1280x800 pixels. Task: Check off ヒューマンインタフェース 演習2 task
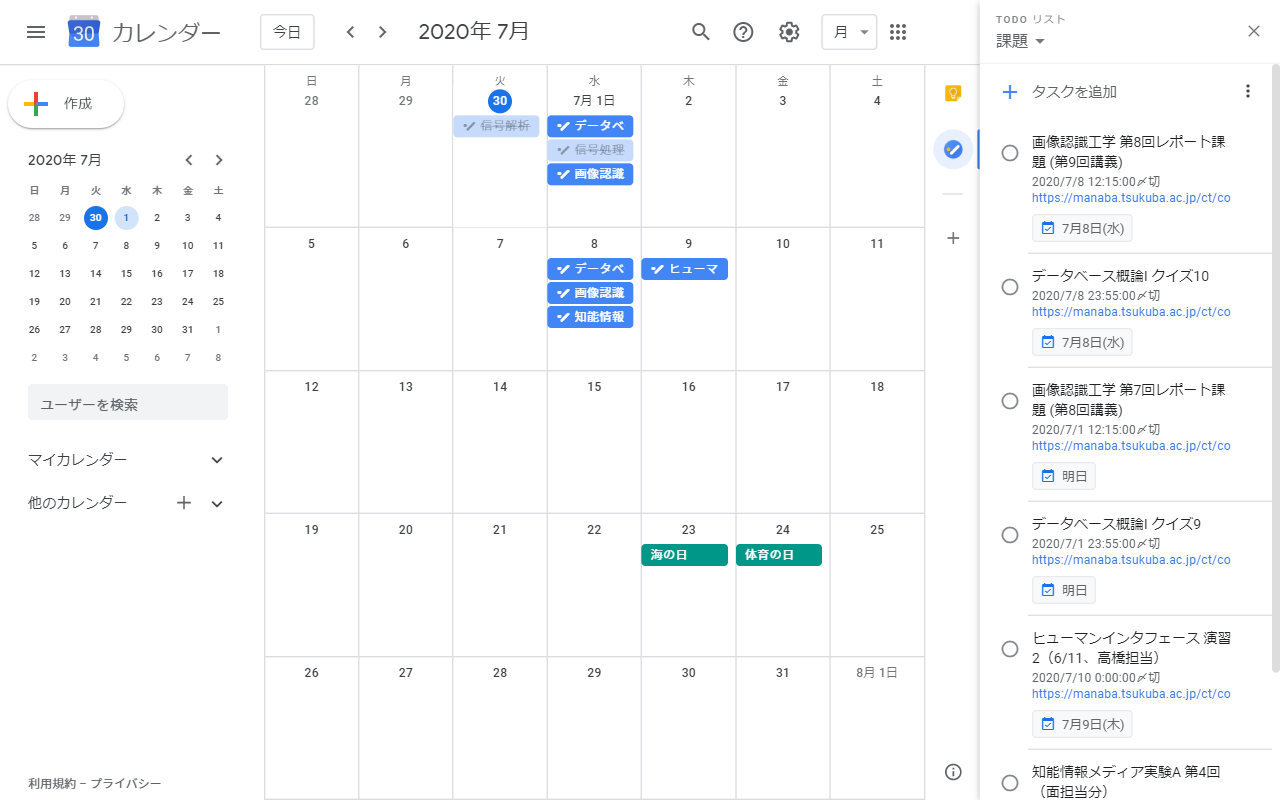click(1009, 648)
